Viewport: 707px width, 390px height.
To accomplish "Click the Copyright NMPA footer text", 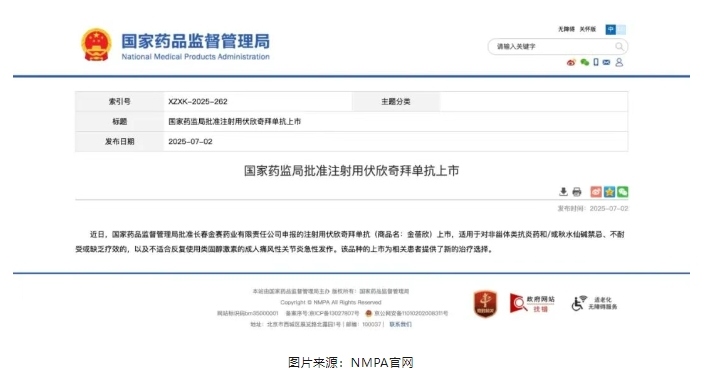I will point(331,303).
